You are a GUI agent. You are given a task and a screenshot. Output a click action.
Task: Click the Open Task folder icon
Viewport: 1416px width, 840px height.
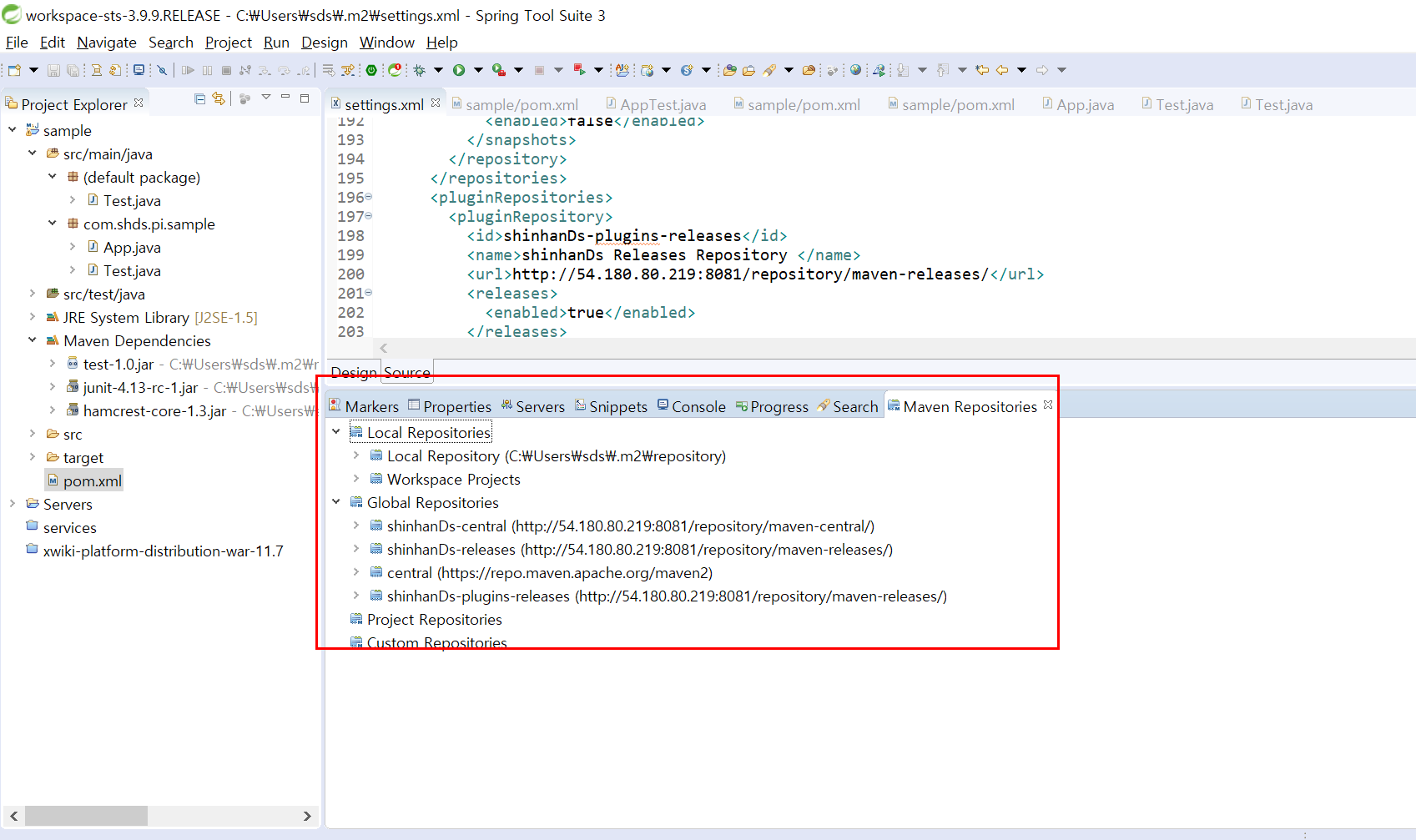(748, 70)
